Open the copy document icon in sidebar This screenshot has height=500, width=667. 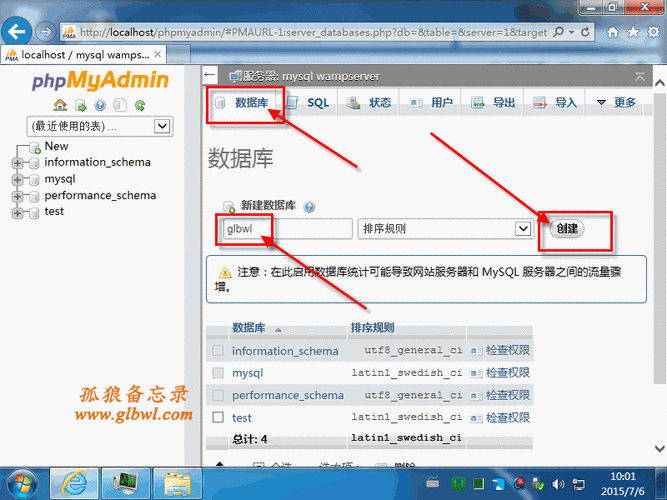pyautogui.click(x=120, y=105)
